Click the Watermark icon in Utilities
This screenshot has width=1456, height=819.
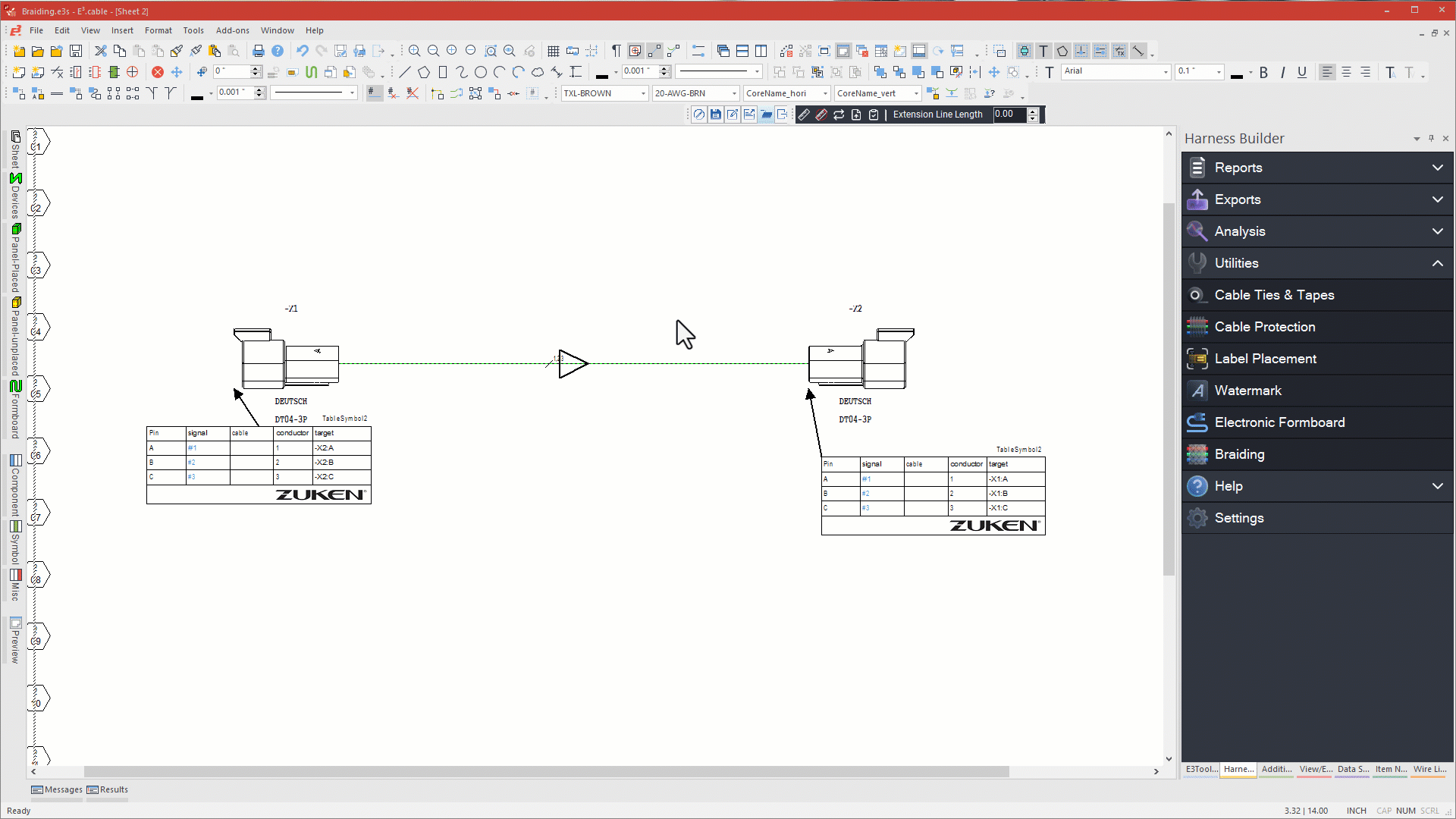[x=1196, y=389]
